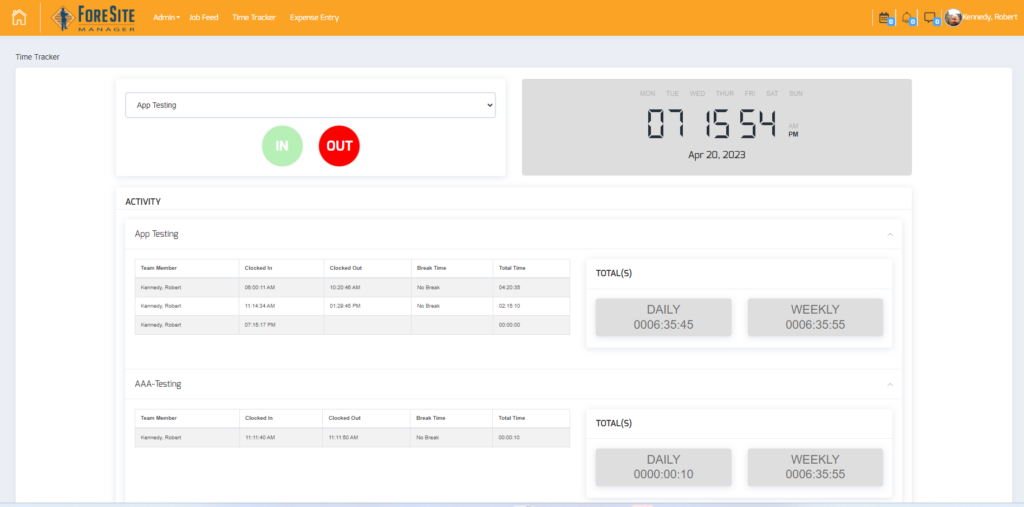Expand the Admin menu dropdown
Viewport: 1024px width, 507px height.
click(166, 18)
